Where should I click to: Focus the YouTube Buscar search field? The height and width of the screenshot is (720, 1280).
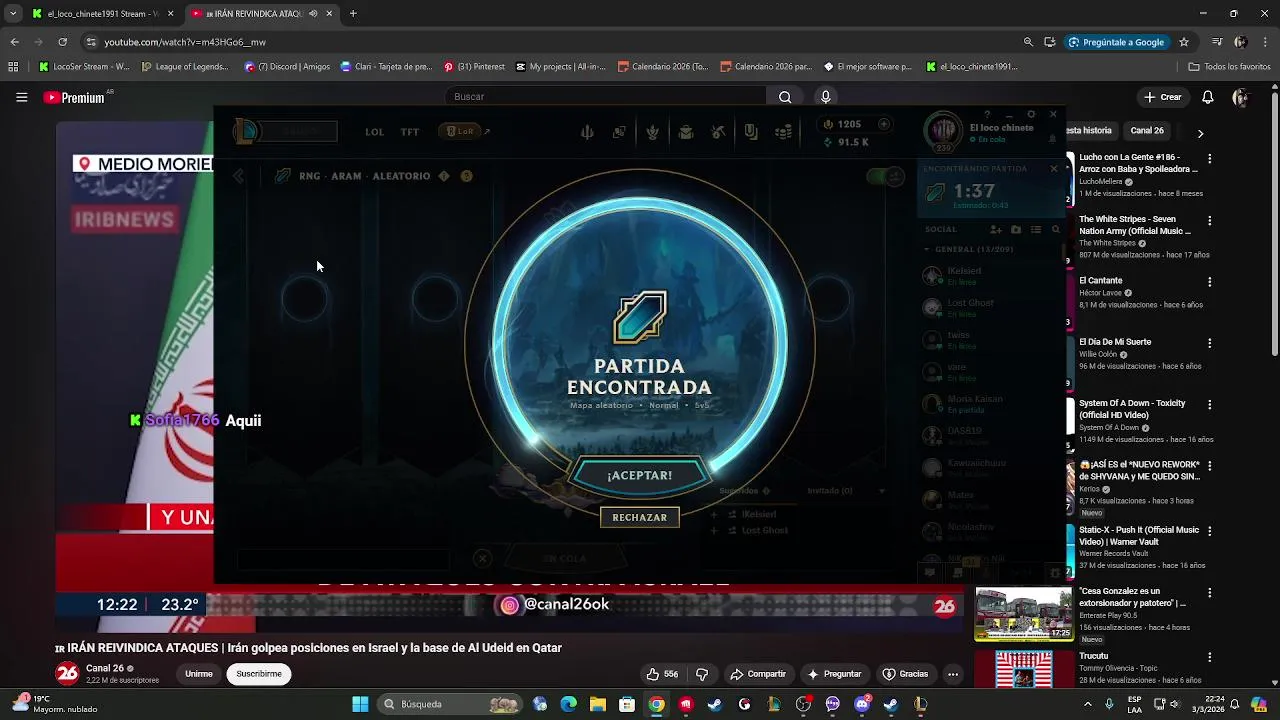coord(606,97)
